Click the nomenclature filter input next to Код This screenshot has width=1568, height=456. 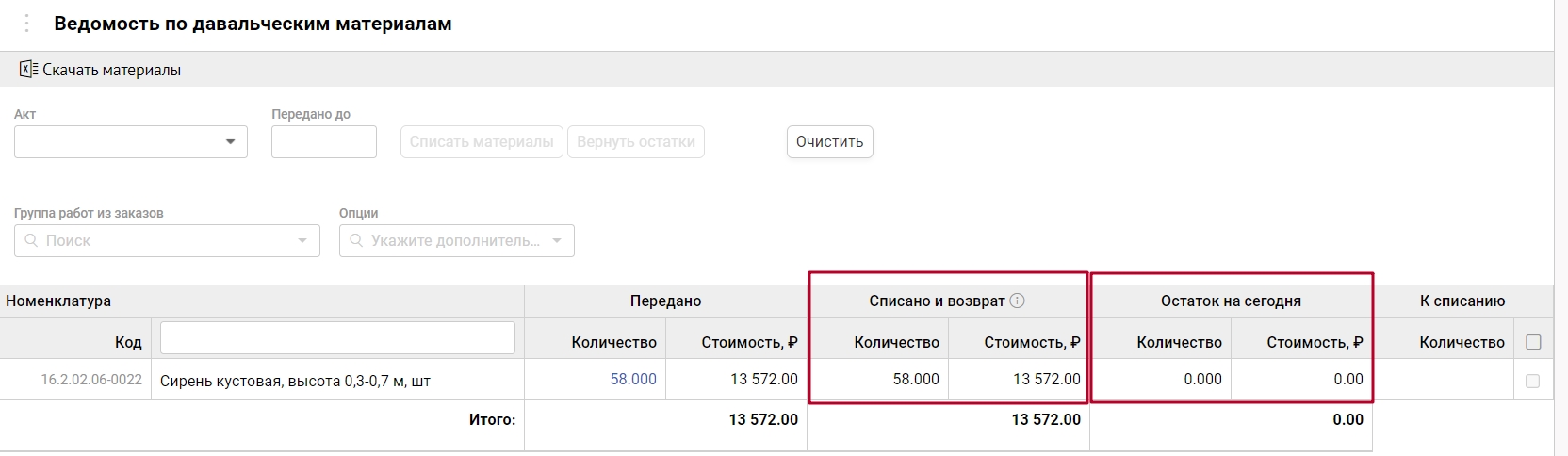tap(337, 338)
